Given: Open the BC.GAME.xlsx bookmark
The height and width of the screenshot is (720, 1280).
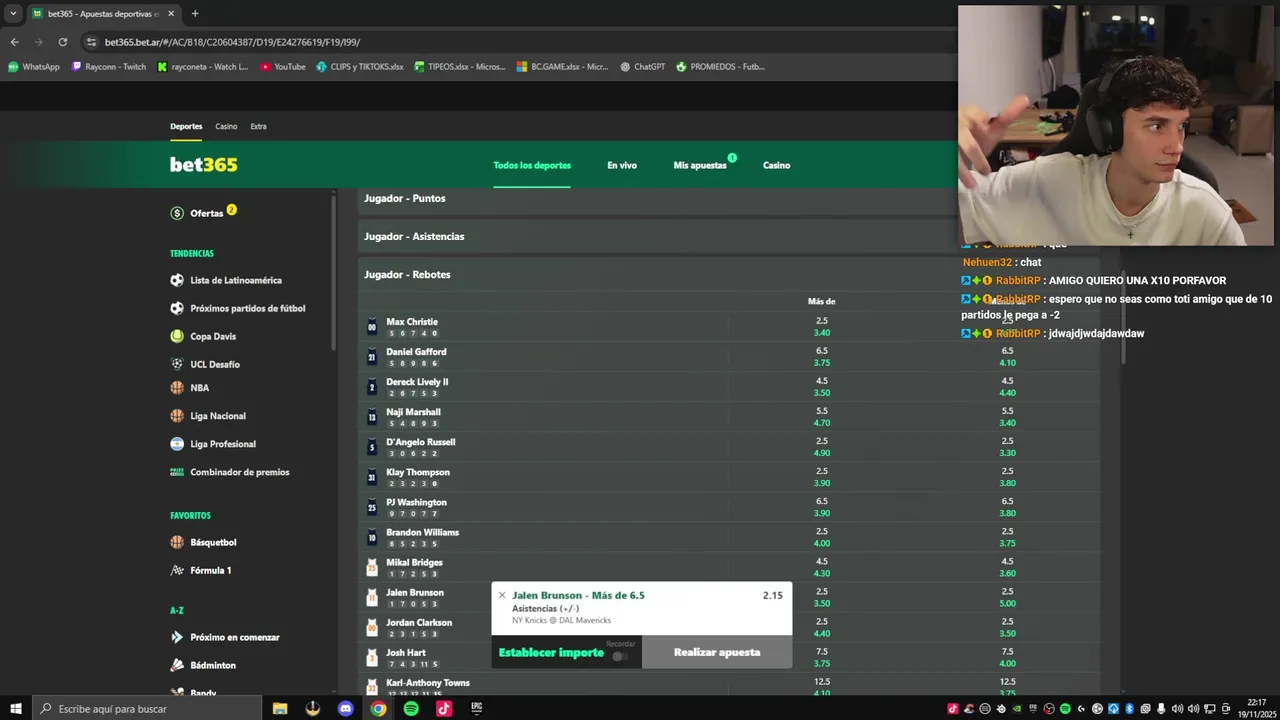Looking at the screenshot, I should (562, 67).
